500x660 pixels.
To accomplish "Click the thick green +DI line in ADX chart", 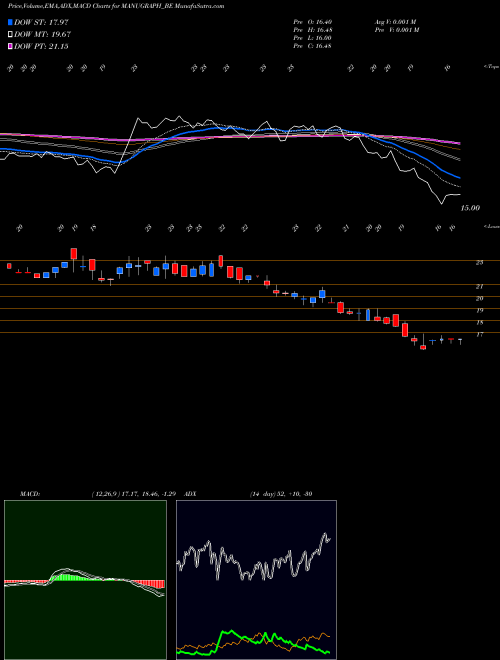I will click(253, 642).
